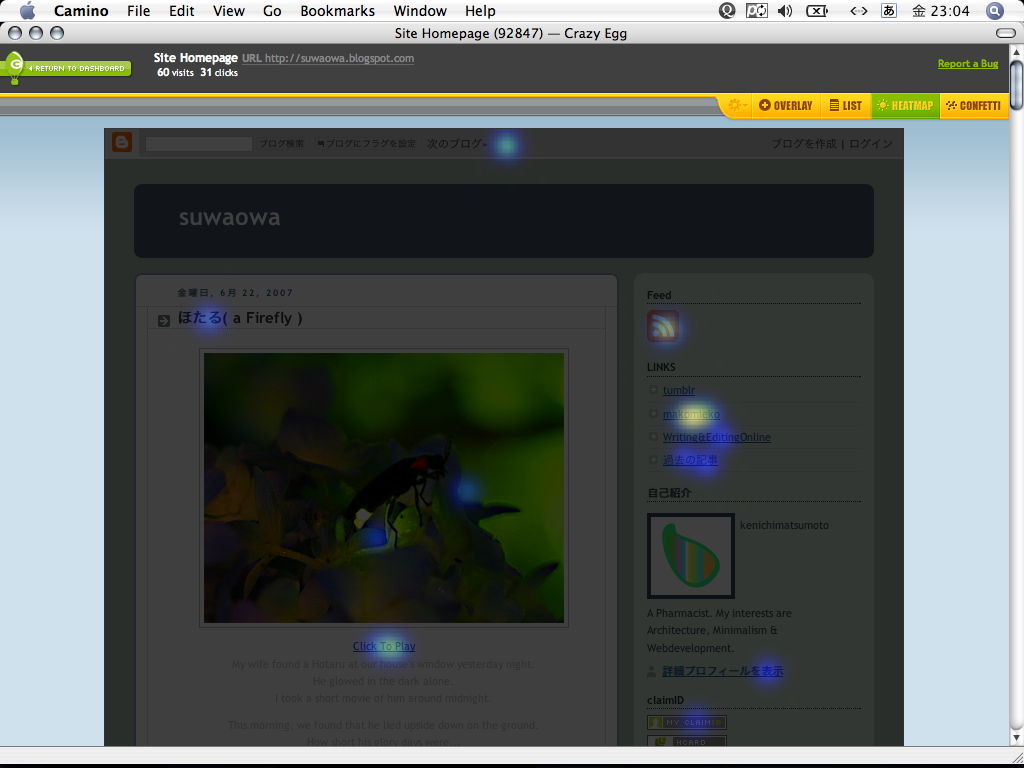Open the Help menu
The width and height of the screenshot is (1024, 768).
(x=480, y=10)
